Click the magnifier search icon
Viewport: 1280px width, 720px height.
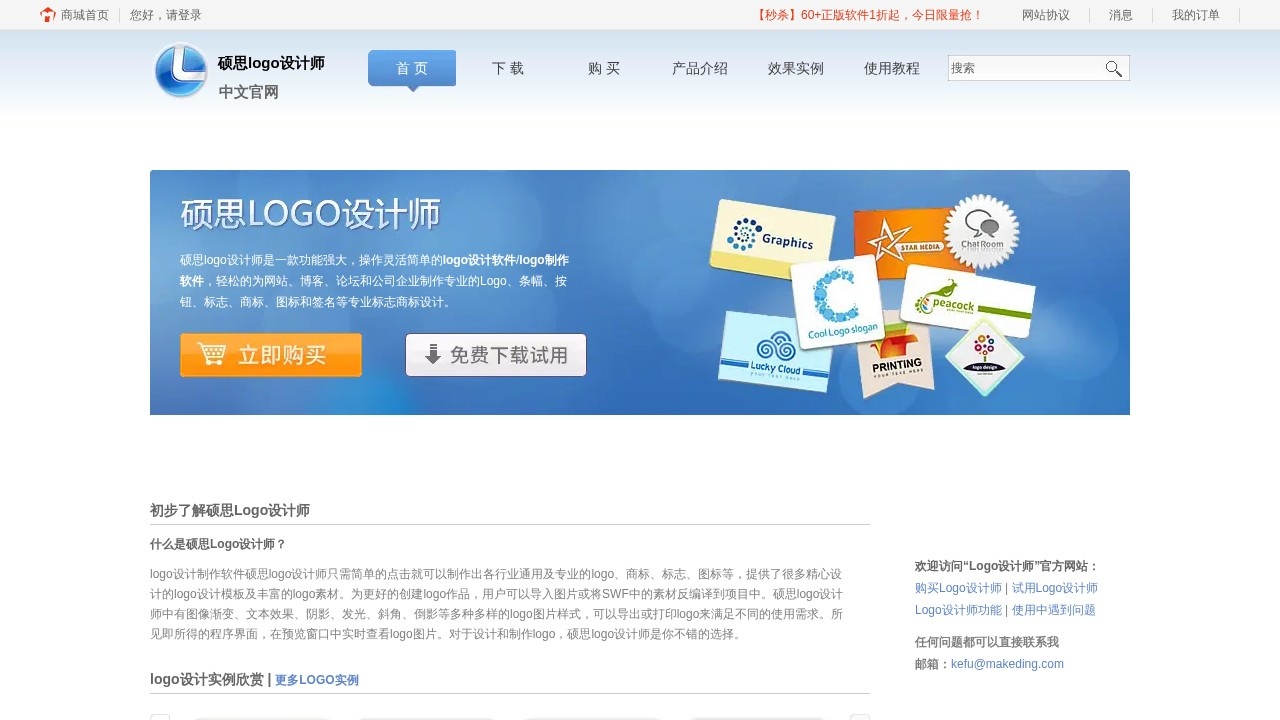(1113, 68)
